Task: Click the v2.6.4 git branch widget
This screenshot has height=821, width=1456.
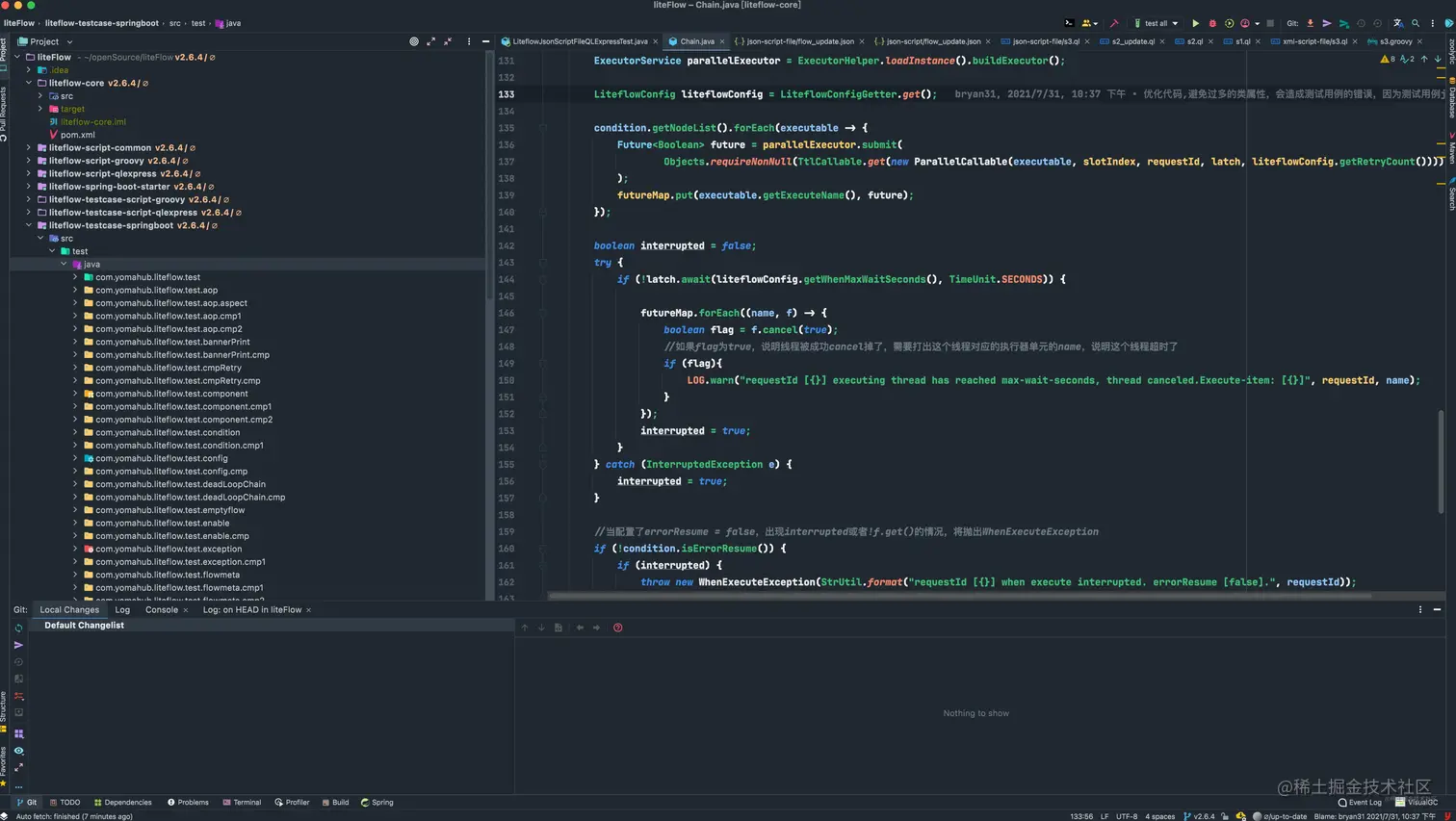Action: [1200, 816]
